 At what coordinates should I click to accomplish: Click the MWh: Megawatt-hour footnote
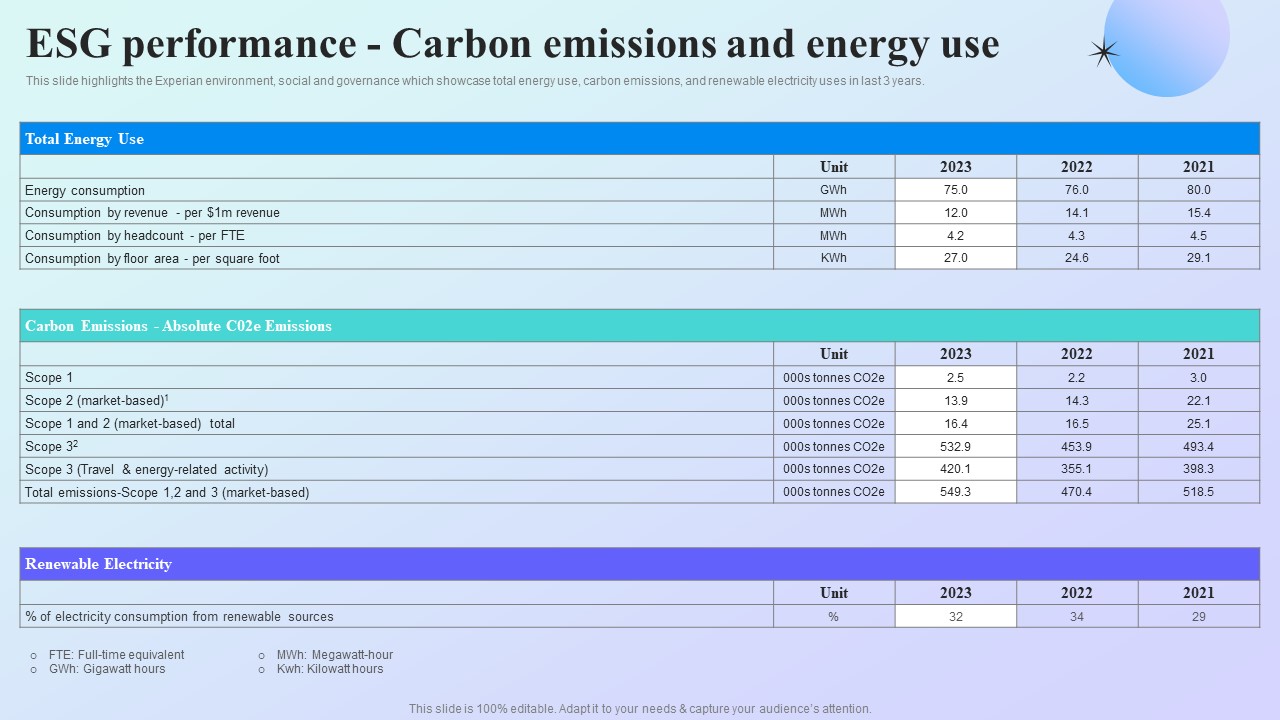pos(335,655)
